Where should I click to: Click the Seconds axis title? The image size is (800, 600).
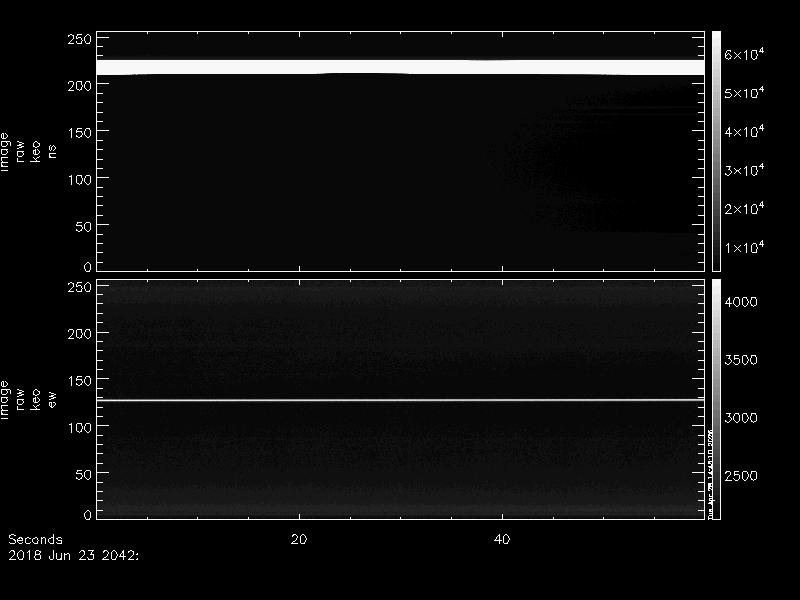[35, 539]
